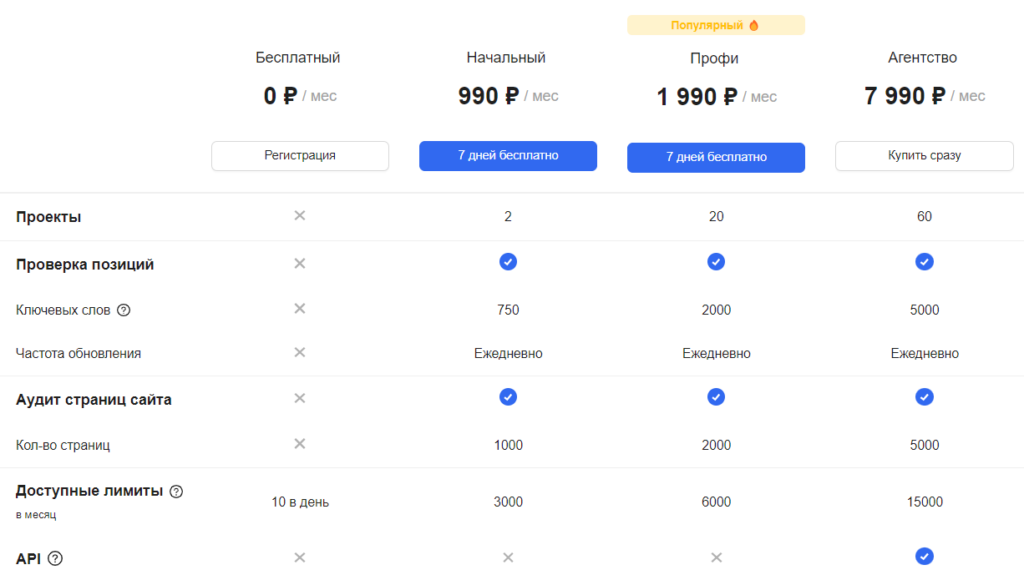Open the help tooltip beside Доступные лимиты
The width and height of the screenshot is (1024, 580).
tap(176, 491)
